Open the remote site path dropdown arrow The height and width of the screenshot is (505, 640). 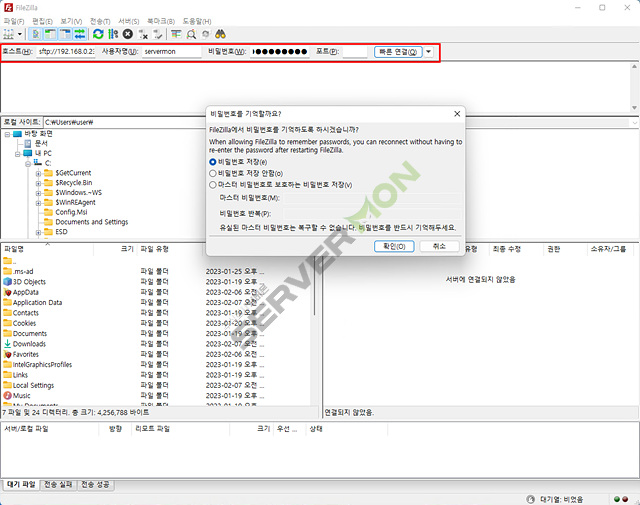[635, 122]
